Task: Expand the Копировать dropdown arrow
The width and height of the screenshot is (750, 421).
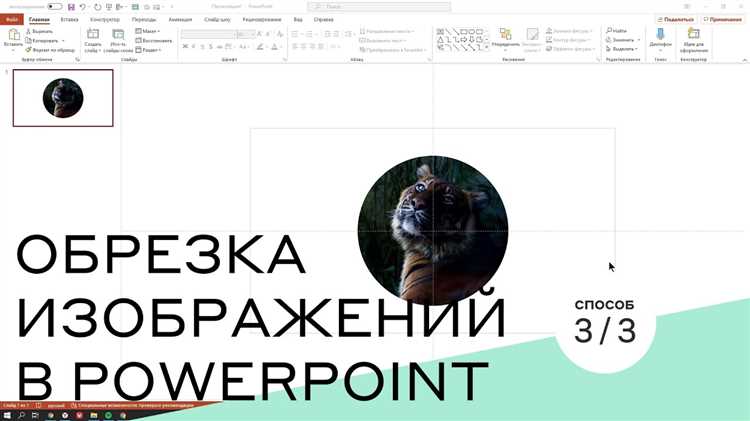Action: (63, 41)
